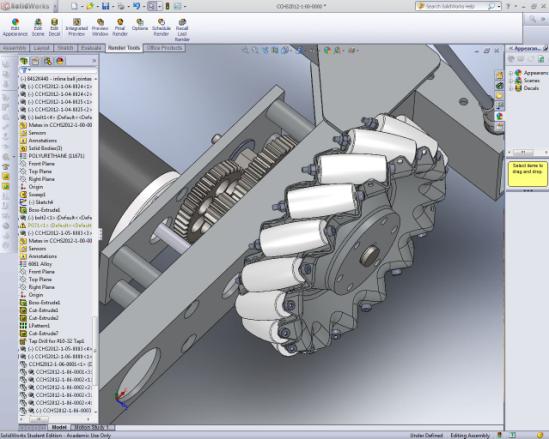Screen dimensions: 549x439
Task: Click the feature tree vertical scrollbar
Action: 96,350
